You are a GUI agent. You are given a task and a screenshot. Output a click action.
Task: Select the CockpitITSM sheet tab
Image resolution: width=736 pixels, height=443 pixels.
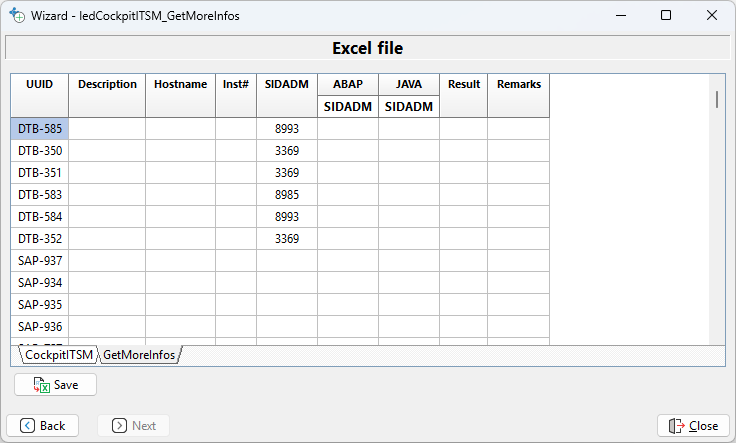point(58,355)
